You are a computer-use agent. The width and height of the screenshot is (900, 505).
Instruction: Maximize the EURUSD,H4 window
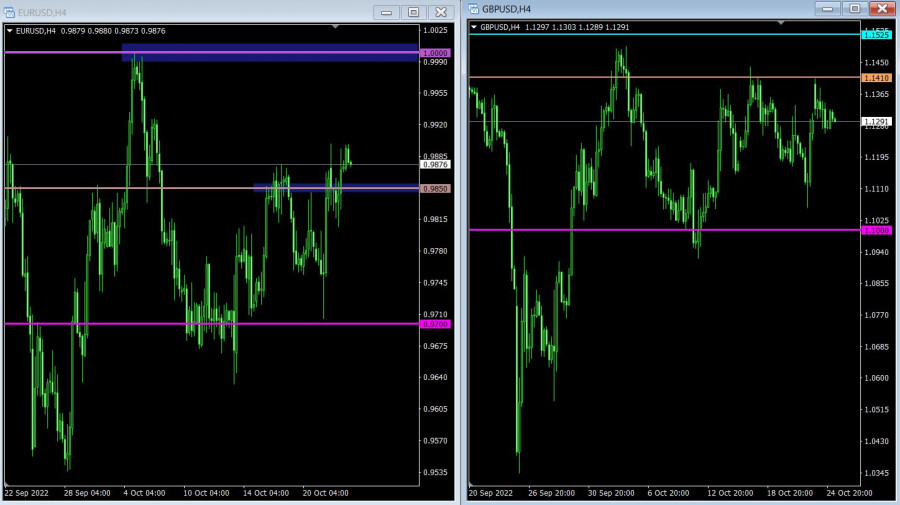pos(413,12)
